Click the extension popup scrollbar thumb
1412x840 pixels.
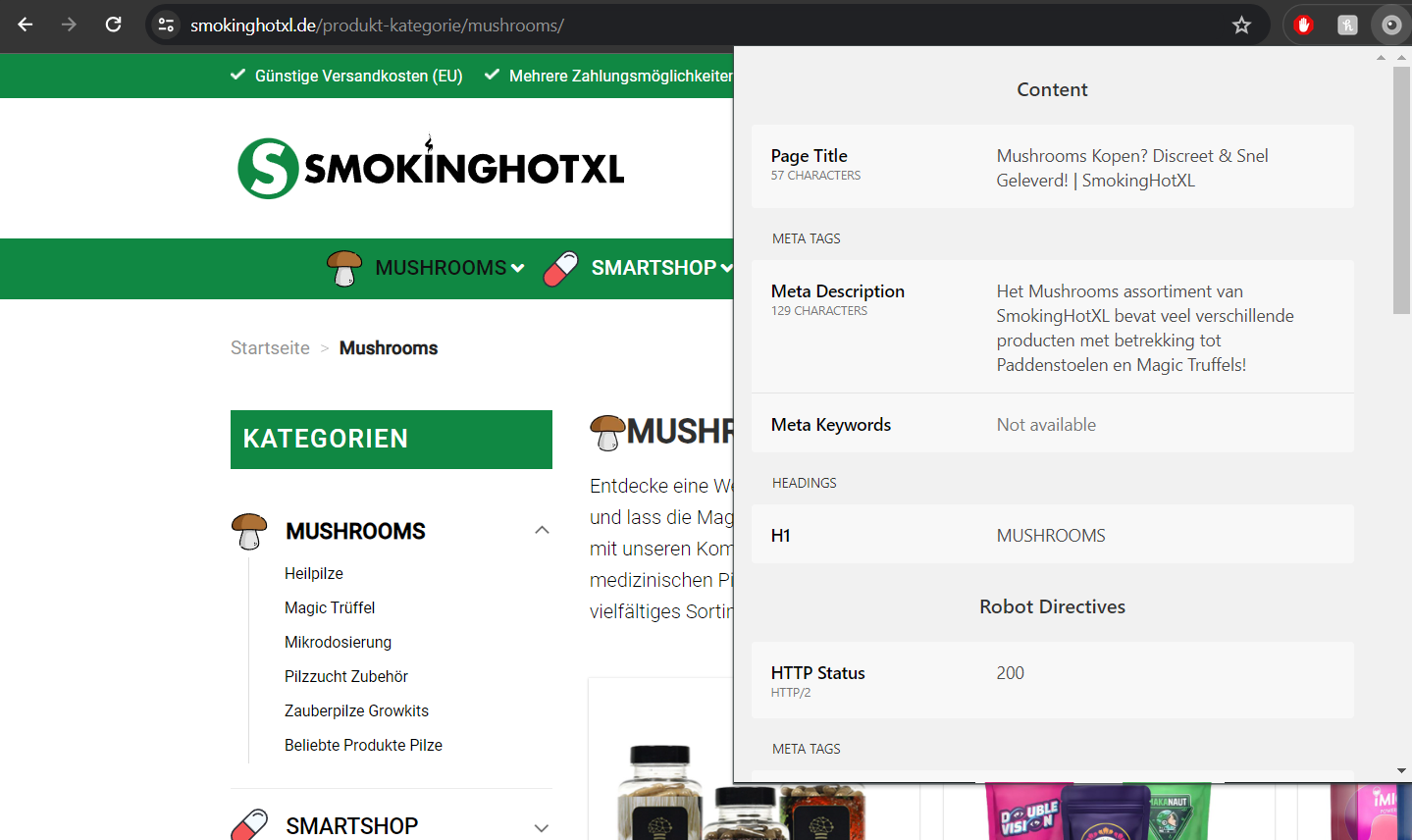pos(1401,190)
